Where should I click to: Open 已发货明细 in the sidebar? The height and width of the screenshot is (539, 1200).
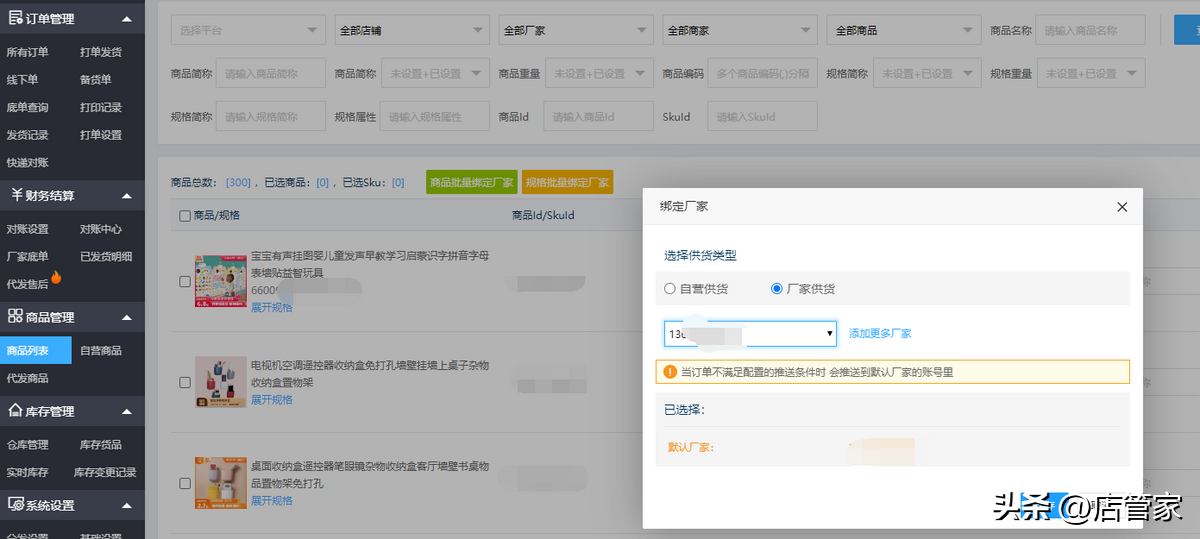pos(106,256)
